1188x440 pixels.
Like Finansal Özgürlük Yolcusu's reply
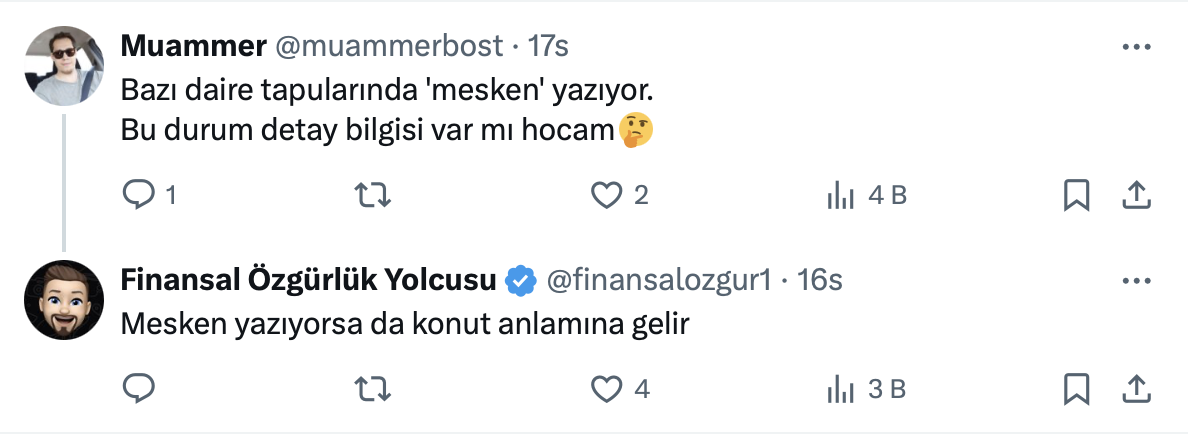[x=607, y=388]
